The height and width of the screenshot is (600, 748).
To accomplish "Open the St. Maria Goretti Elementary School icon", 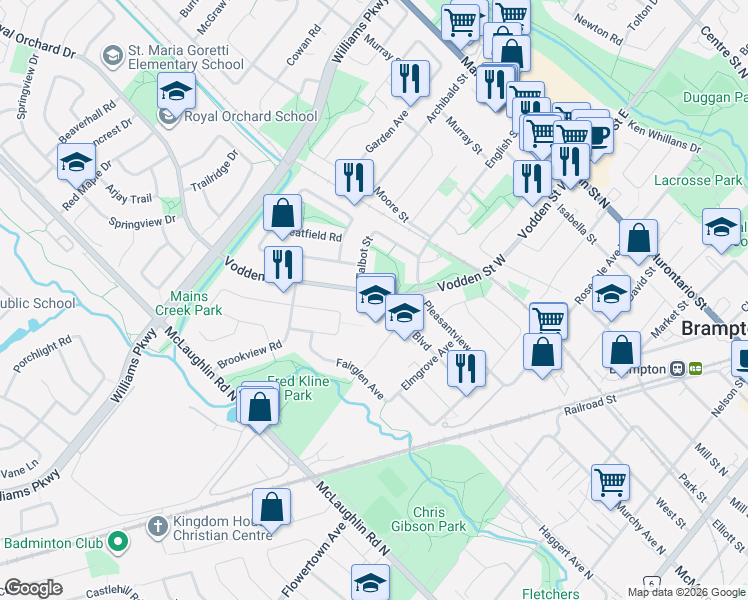I will pos(113,56).
